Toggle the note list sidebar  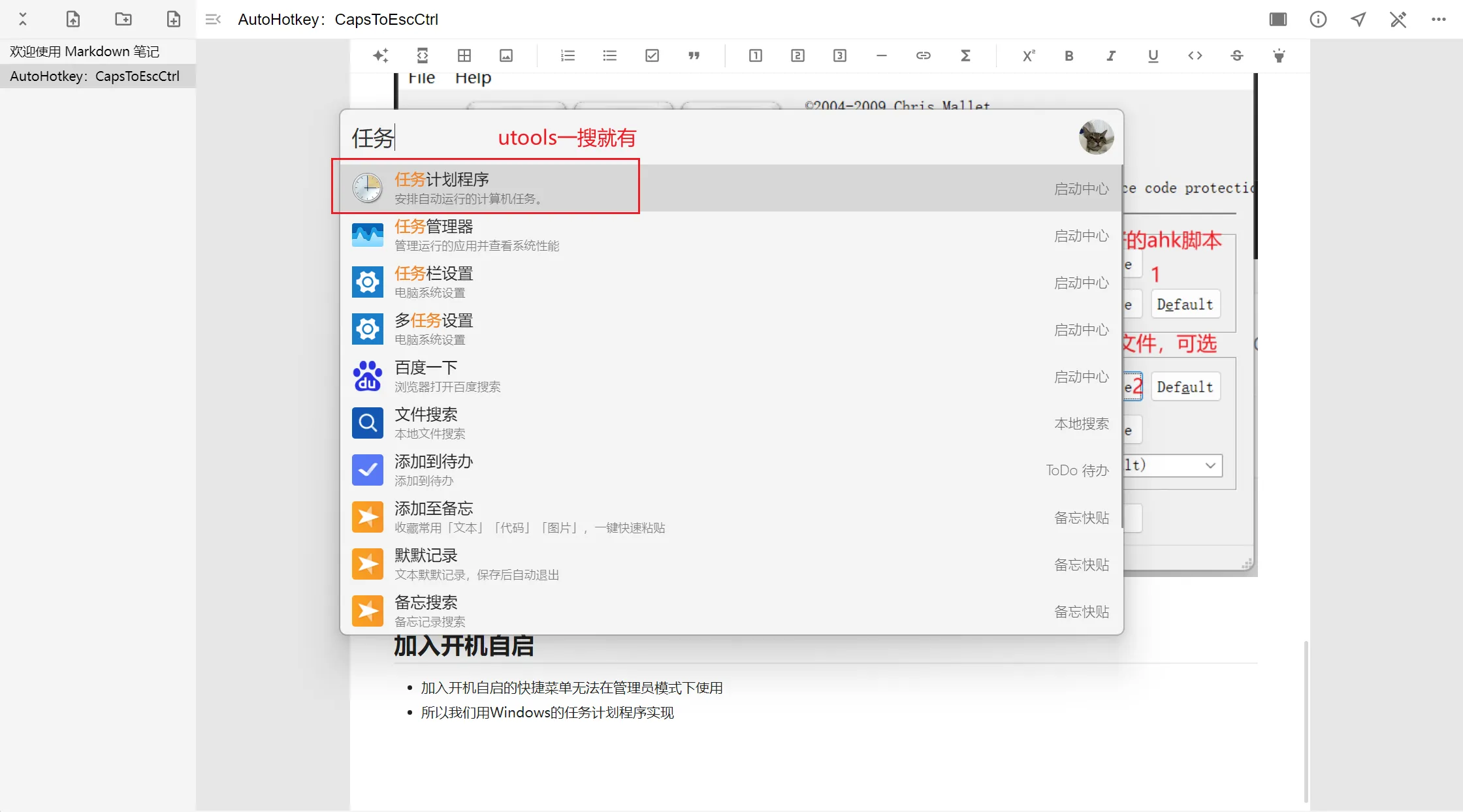click(x=213, y=19)
